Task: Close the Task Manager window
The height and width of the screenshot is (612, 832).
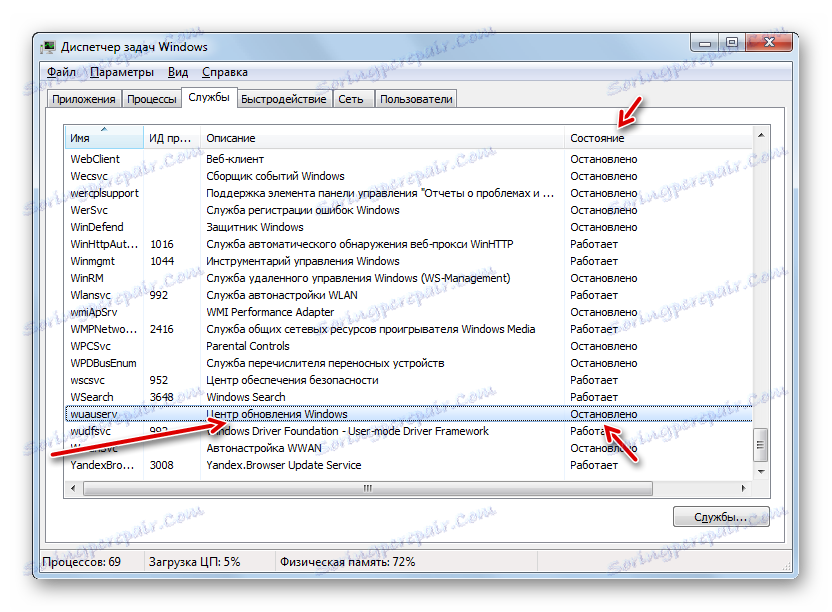Action: (x=769, y=42)
